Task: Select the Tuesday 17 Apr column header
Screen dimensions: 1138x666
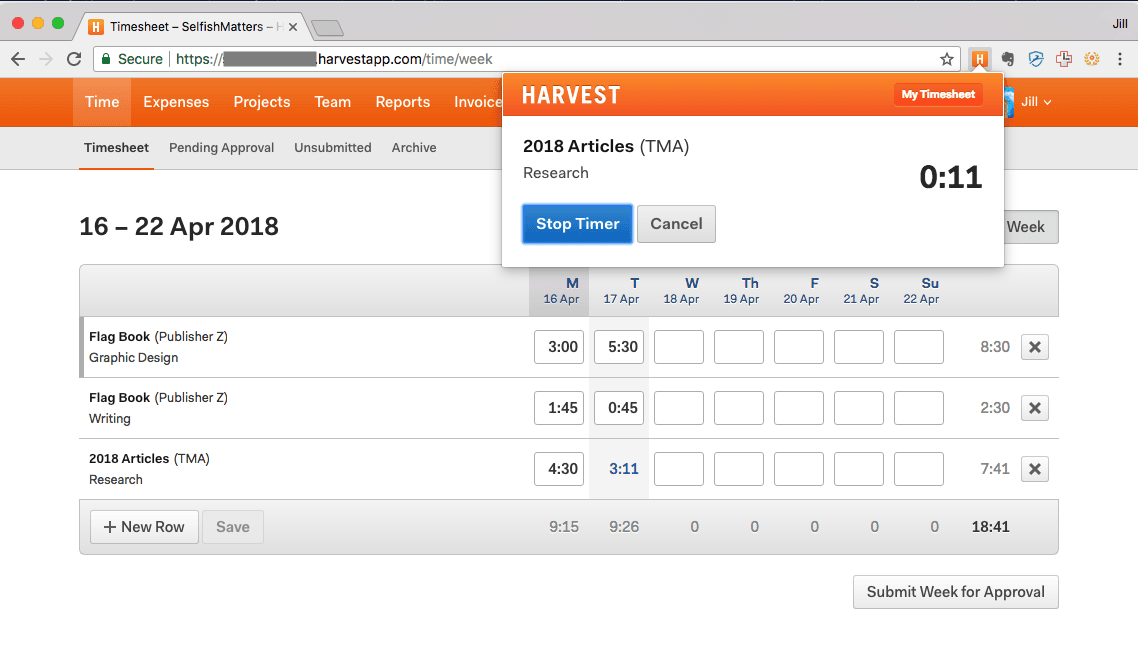Action: (x=621, y=291)
